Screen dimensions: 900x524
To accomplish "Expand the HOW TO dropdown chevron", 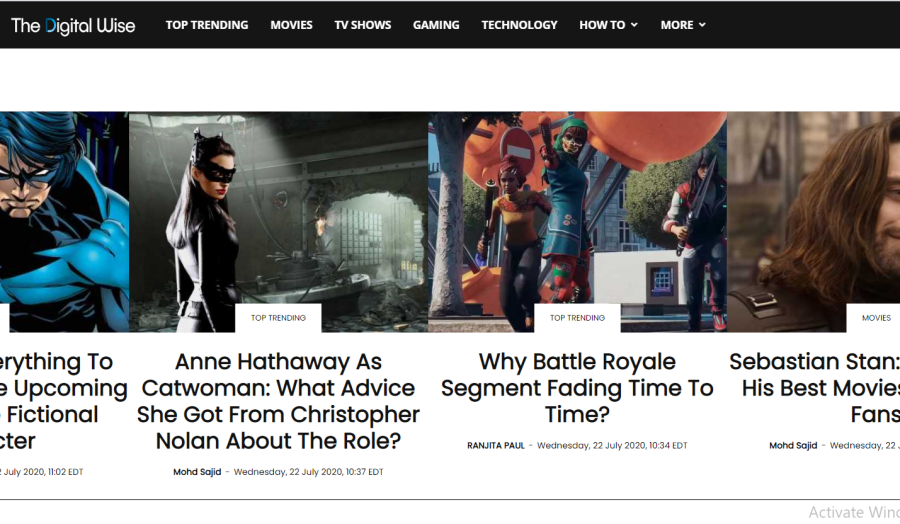I will (634, 25).
